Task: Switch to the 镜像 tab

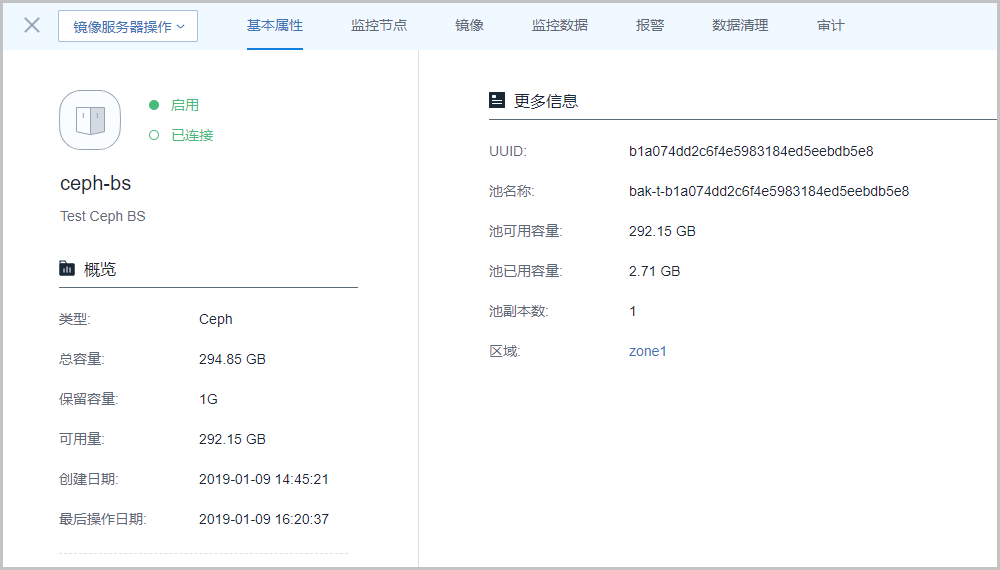Action: [469, 25]
